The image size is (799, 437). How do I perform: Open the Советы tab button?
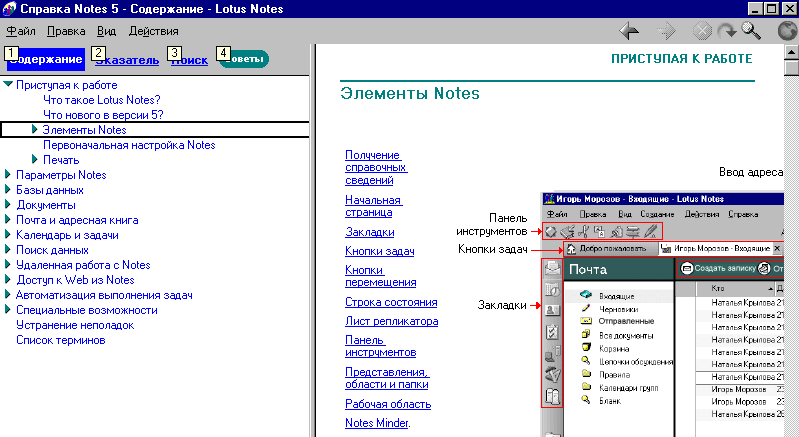point(244,59)
